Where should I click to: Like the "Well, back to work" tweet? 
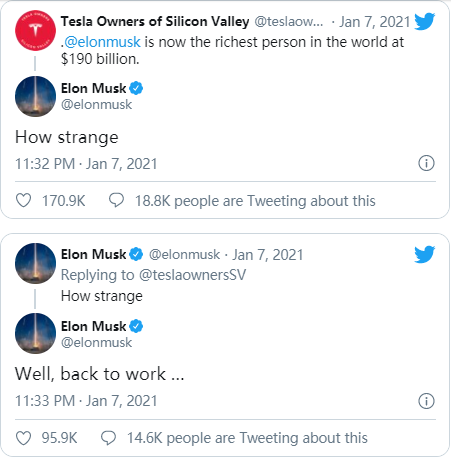24,438
